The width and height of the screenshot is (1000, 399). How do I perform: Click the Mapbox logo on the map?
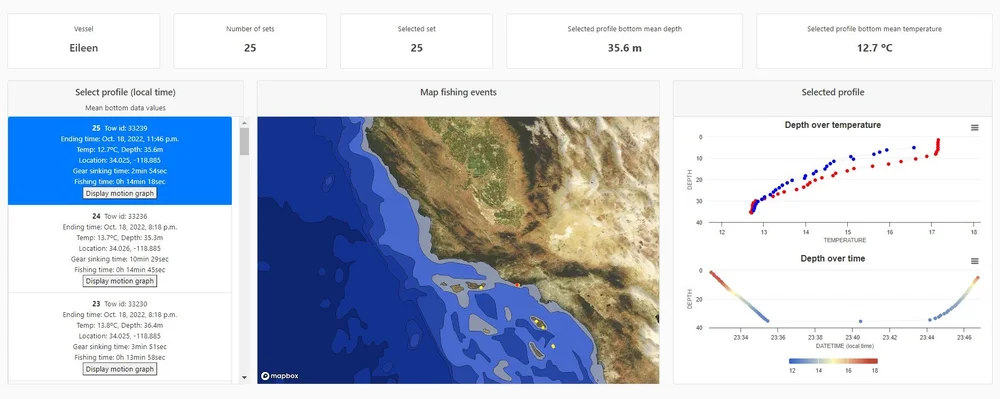point(279,376)
